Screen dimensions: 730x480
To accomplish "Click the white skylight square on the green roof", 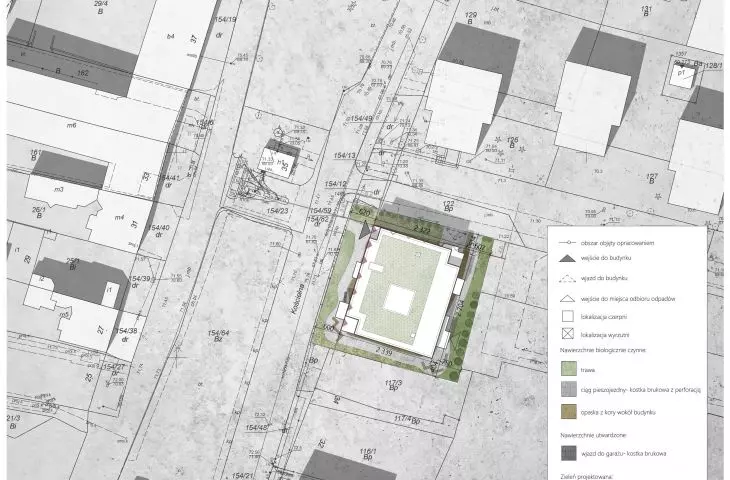I will click(399, 299).
